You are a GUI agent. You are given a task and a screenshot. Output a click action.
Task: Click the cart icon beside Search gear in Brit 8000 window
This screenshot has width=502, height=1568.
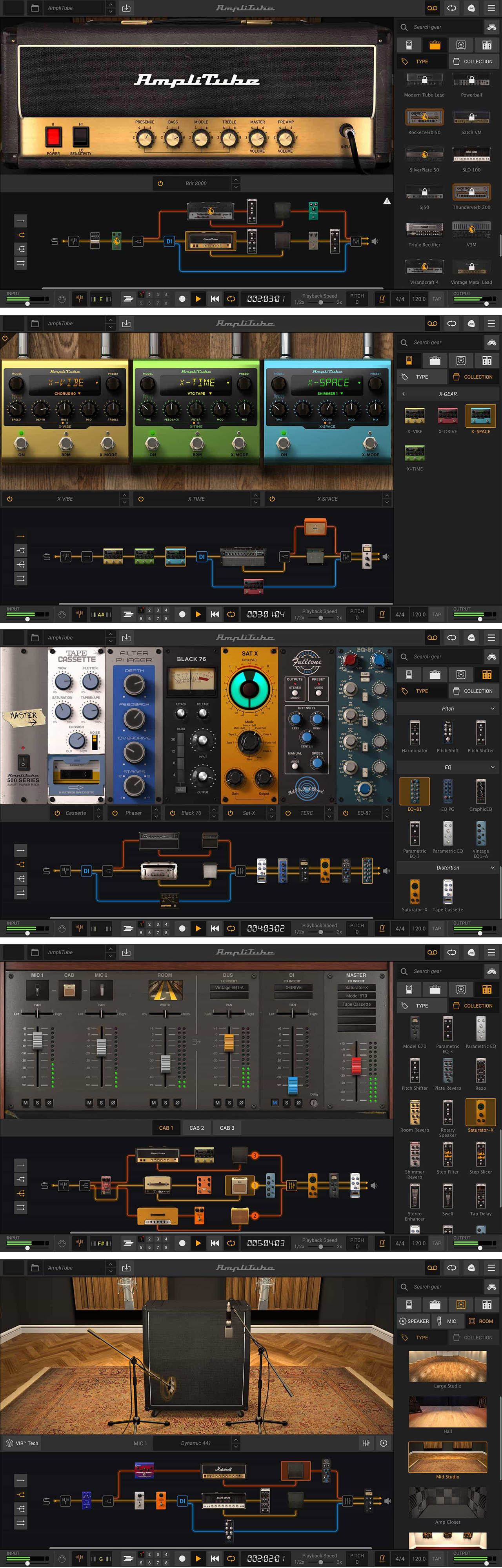(x=492, y=27)
